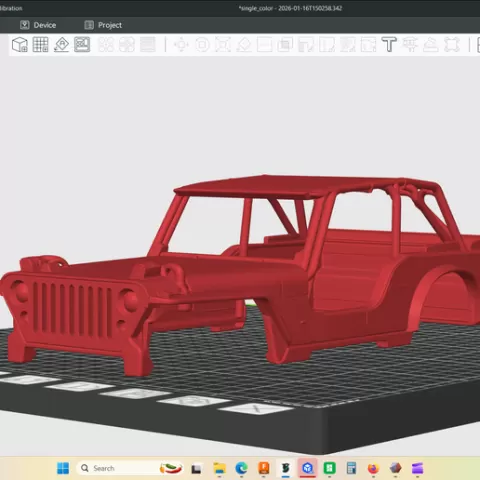Open Firefox from the taskbar
This screenshot has height=480, width=480.
[373, 468]
